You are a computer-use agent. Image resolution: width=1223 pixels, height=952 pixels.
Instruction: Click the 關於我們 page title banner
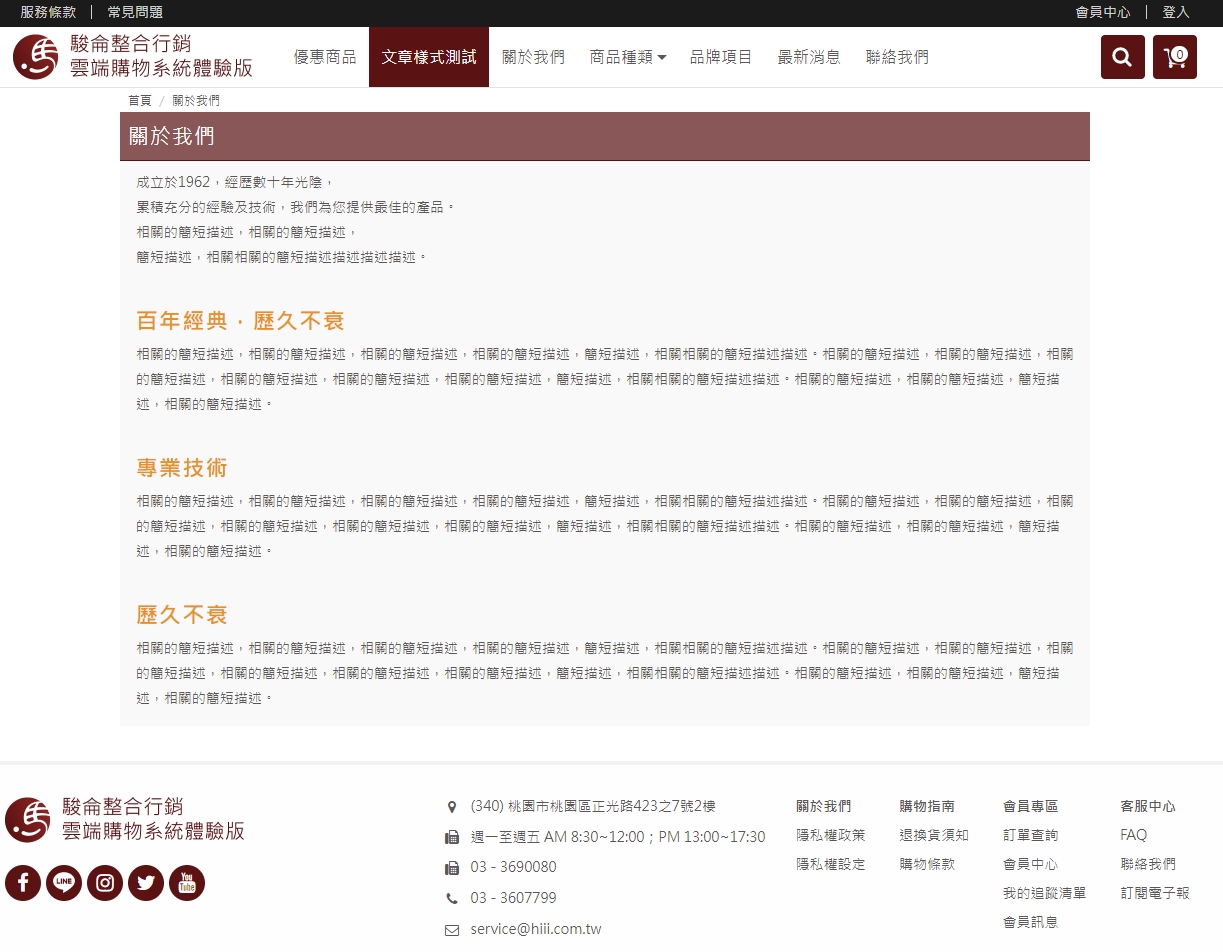pyautogui.click(x=605, y=136)
